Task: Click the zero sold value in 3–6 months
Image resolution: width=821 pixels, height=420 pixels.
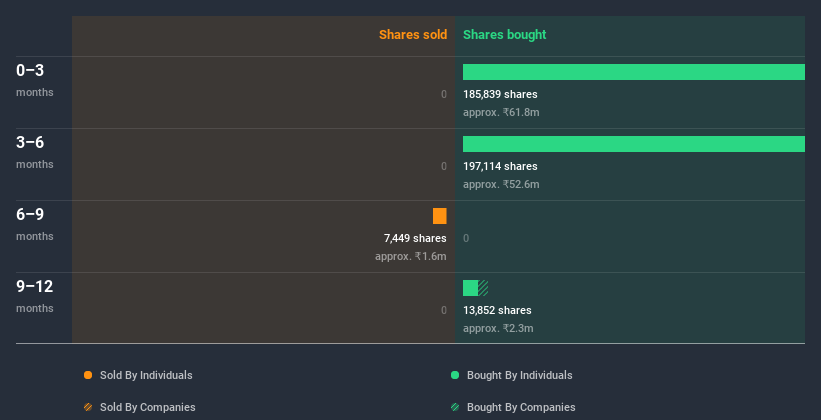Action: click(x=444, y=166)
